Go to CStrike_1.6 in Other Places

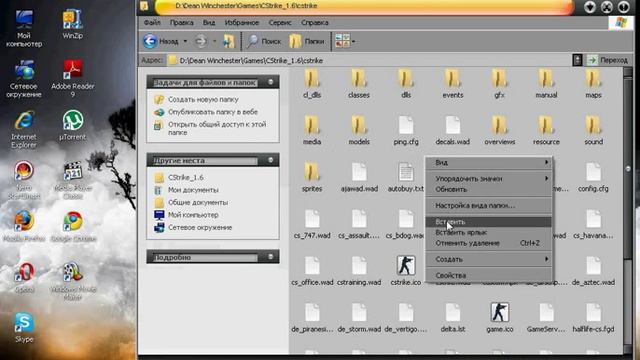(x=186, y=178)
